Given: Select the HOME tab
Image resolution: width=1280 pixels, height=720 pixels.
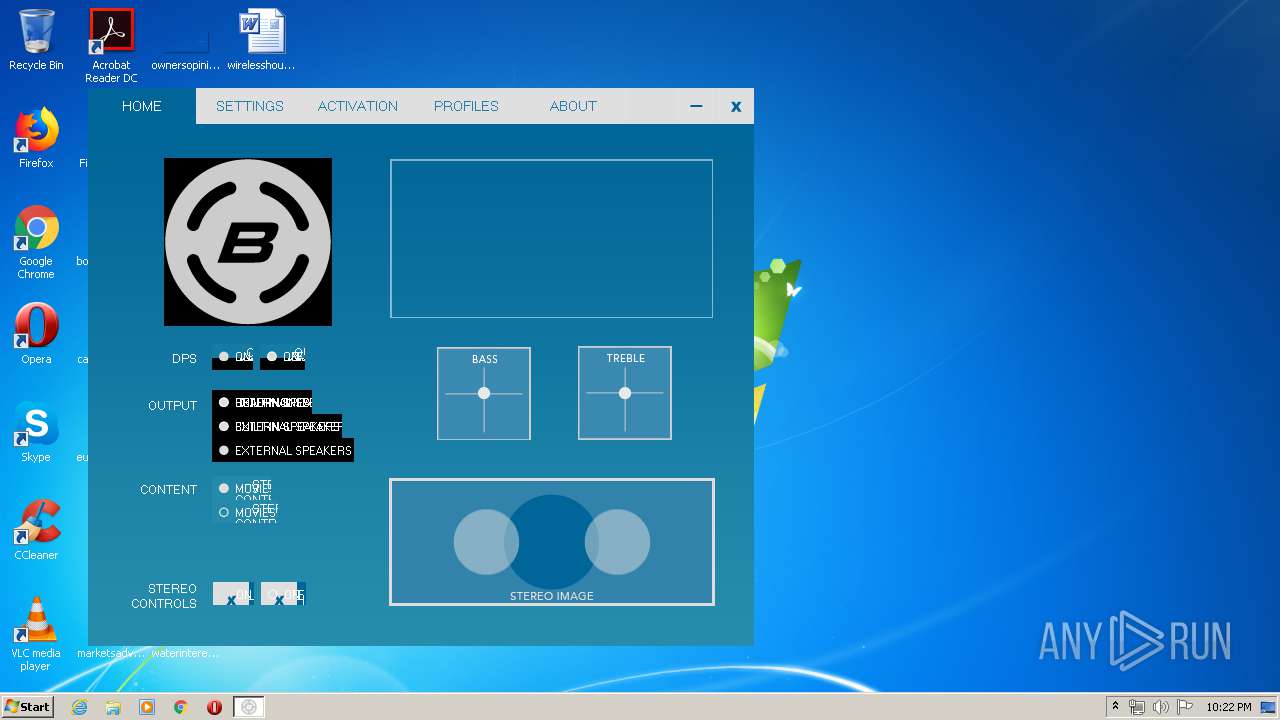Looking at the screenshot, I should pos(142,106).
